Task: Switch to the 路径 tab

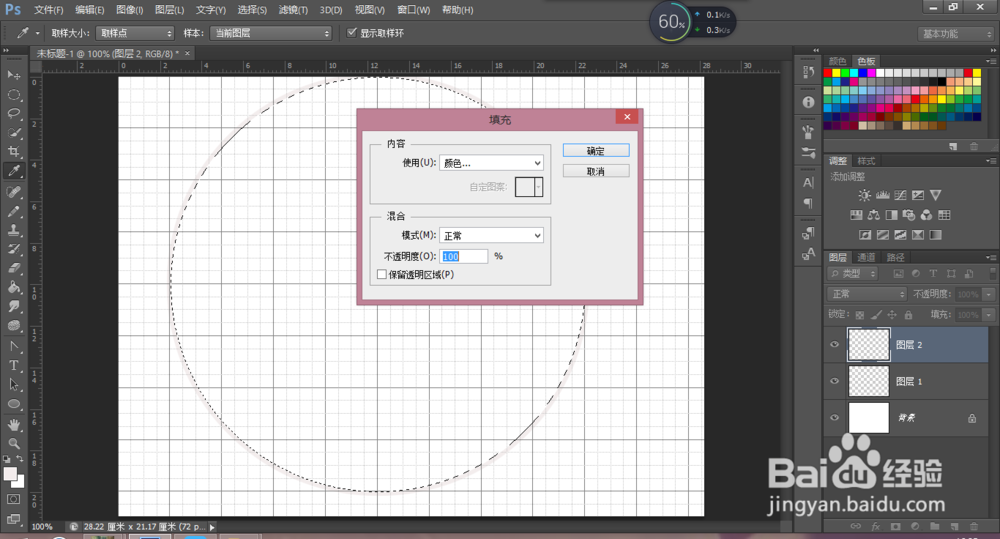Action: pyautogui.click(x=895, y=258)
